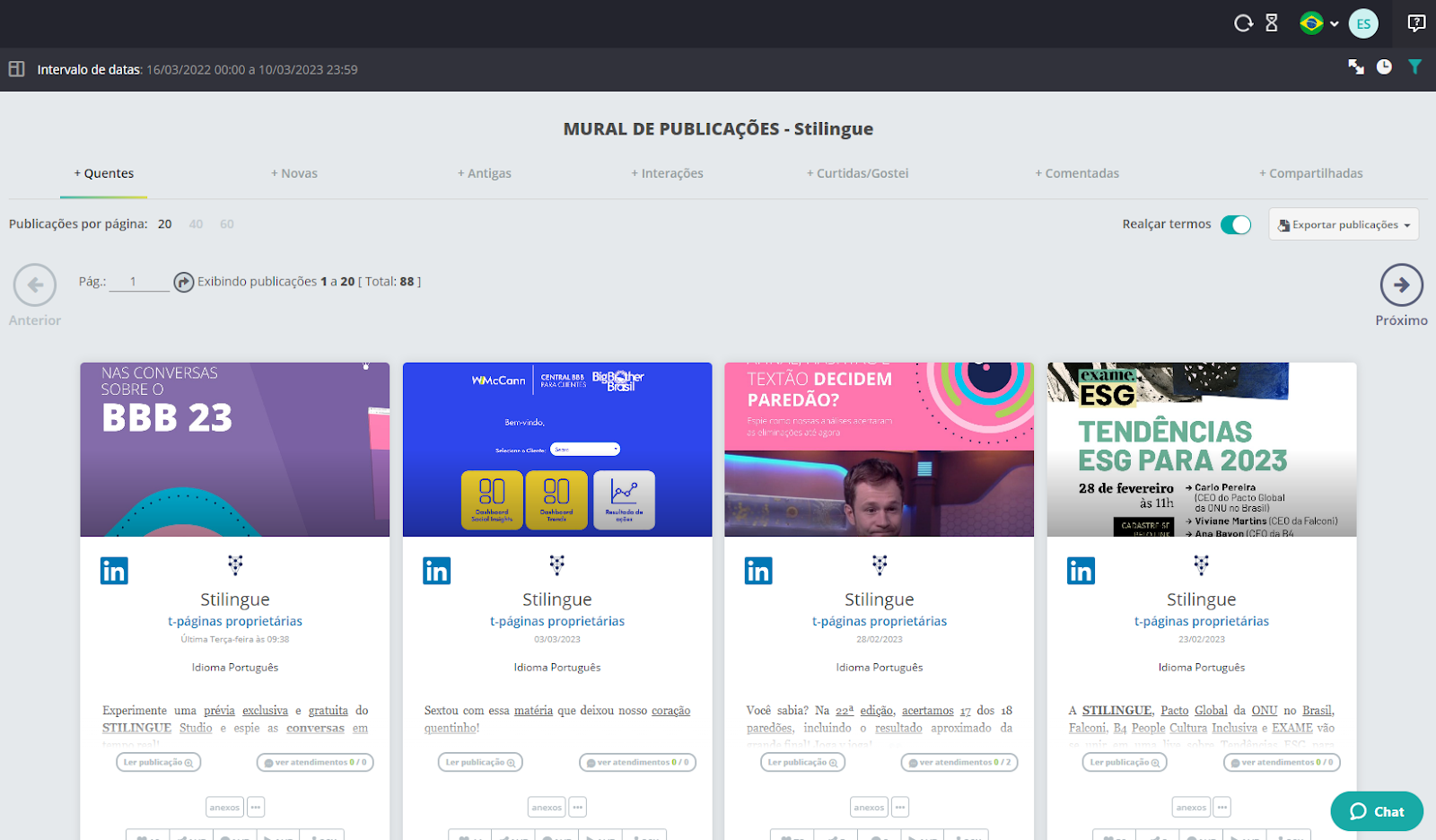Click Ler publicação on Experimente uma prévia post

[159, 762]
